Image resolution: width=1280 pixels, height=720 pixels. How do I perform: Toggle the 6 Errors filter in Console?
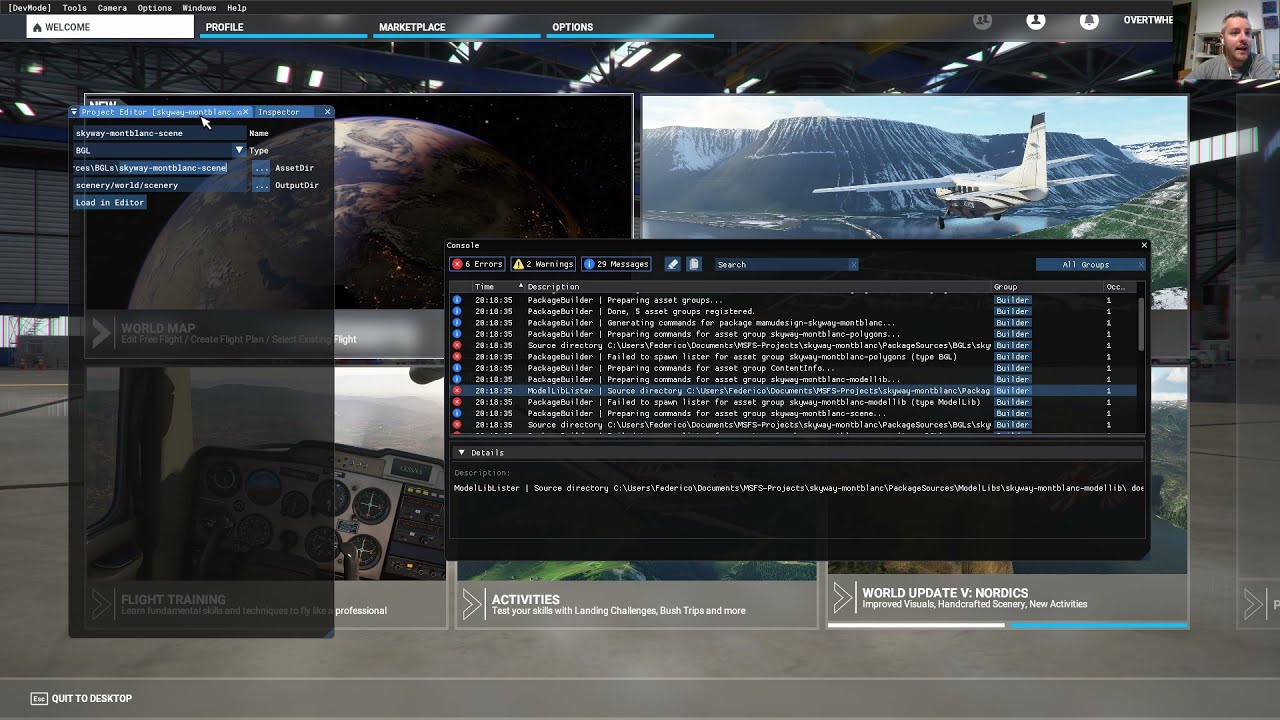[x=477, y=264]
